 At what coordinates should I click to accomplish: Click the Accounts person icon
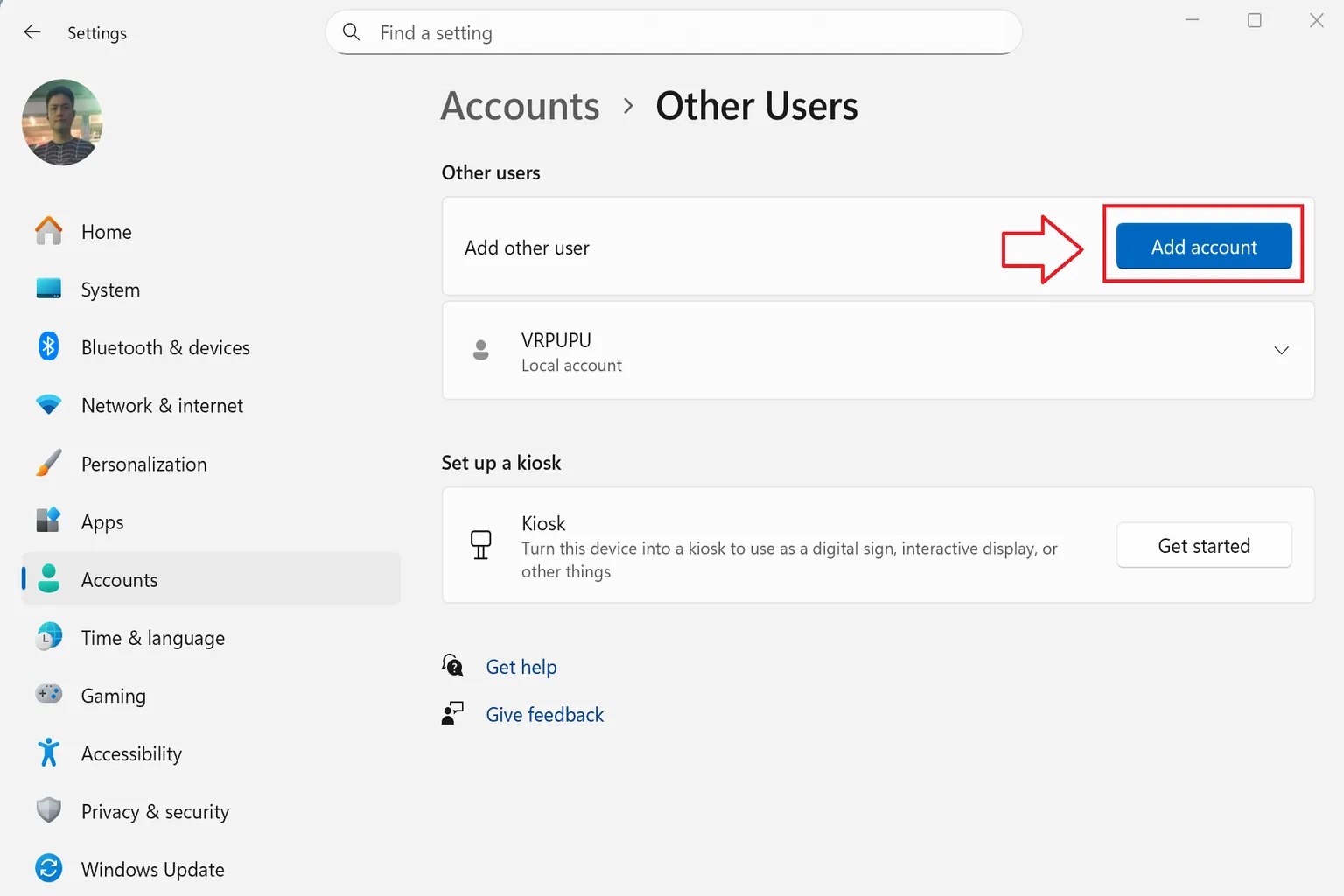click(49, 578)
